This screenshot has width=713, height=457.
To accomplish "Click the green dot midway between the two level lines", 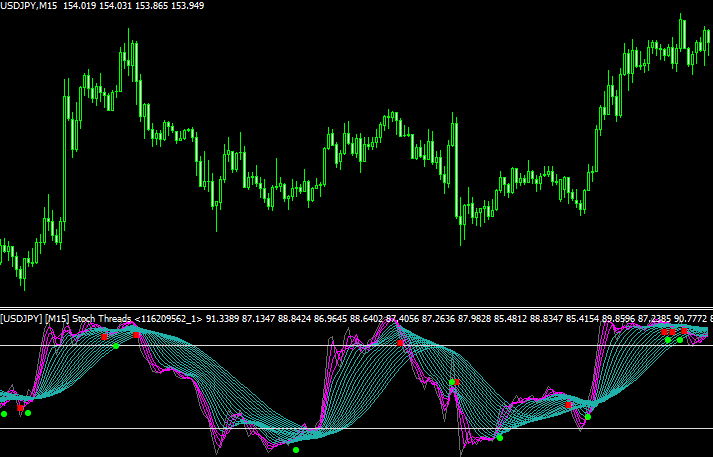I will (x=452, y=383).
